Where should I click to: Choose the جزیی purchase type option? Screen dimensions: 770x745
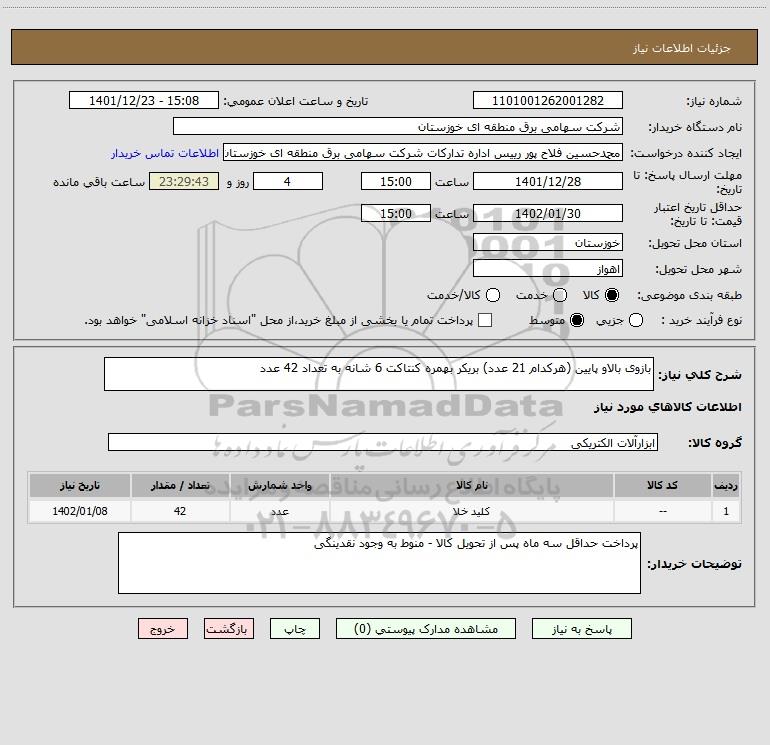636,320
